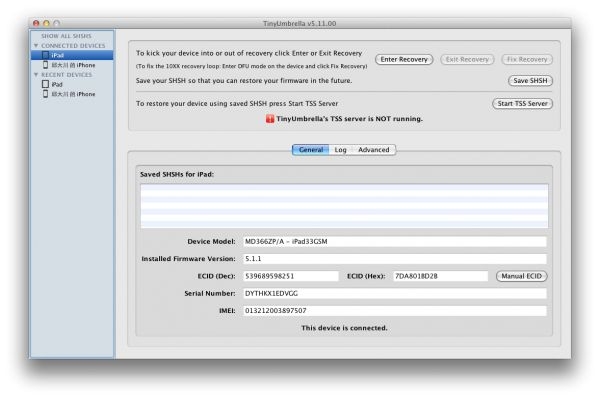Click the Fix Recovery button
Image resolution: width=600 pixels, height=399 pixels.
pyautogui.click(x=527, y=59)
